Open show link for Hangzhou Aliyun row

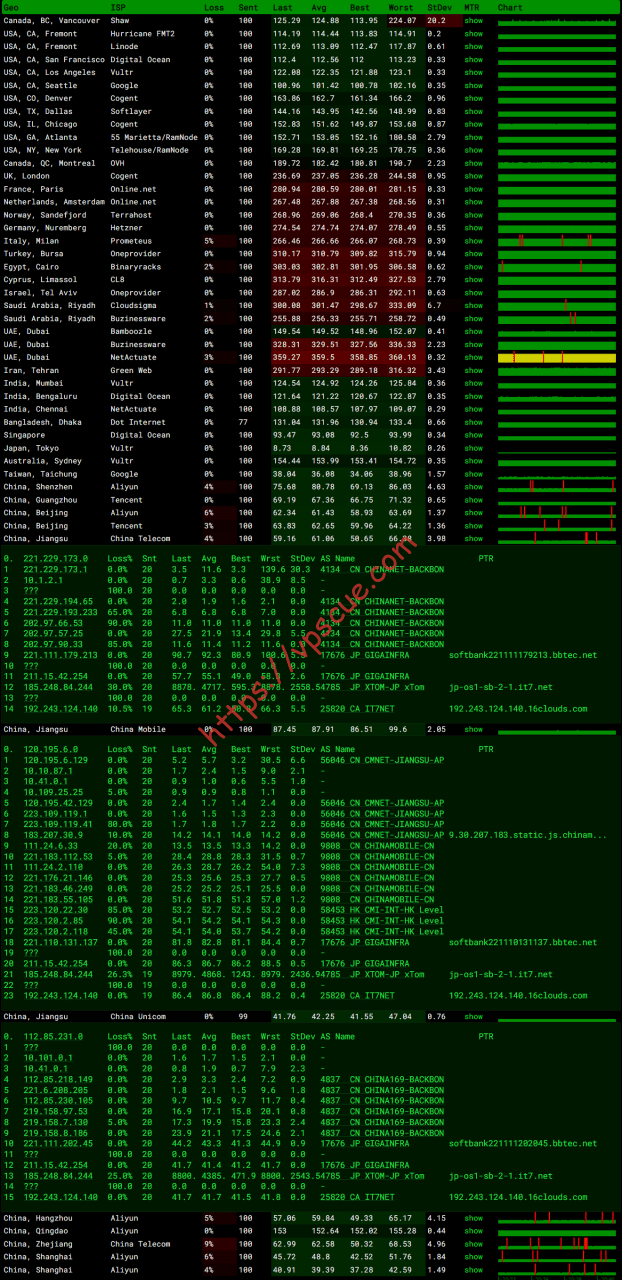point(473,1218)
